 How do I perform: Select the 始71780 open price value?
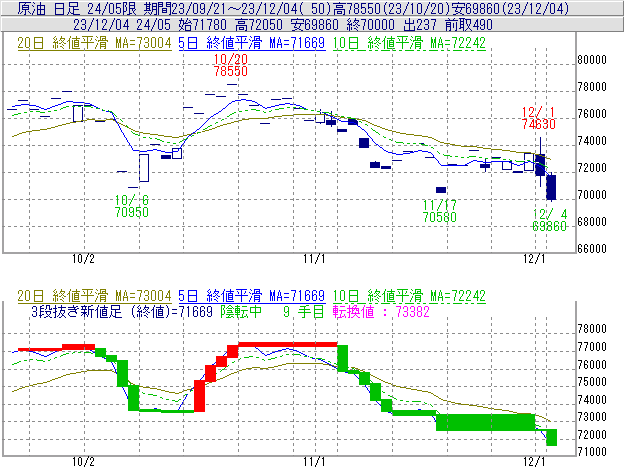[x=203, y=25]
